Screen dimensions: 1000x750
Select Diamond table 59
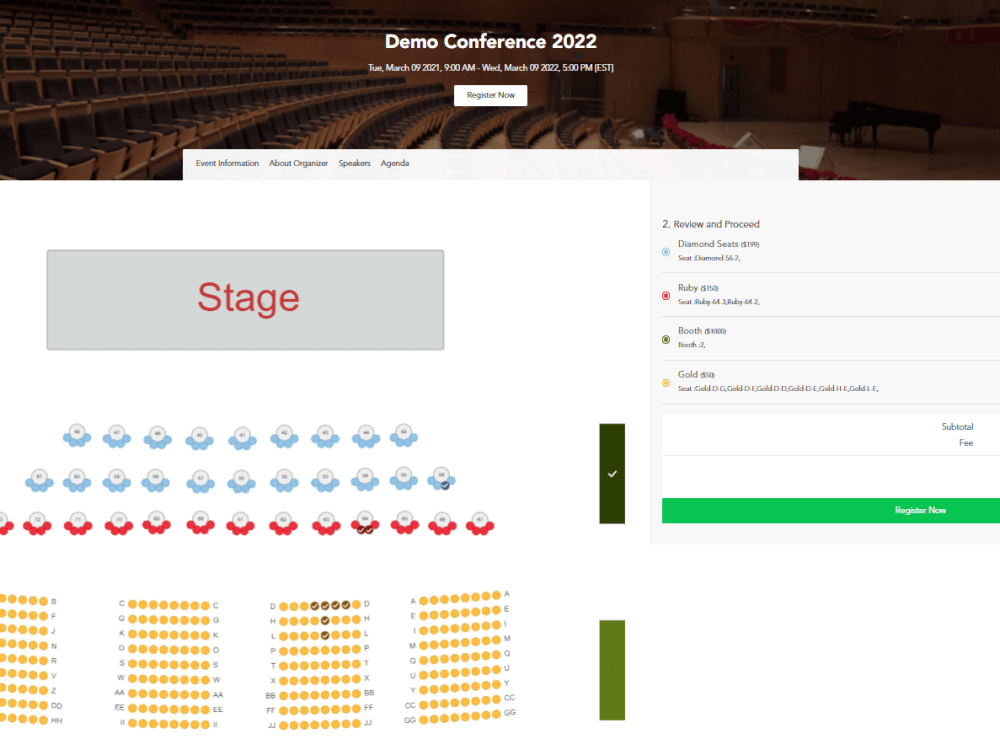[117, 480]
